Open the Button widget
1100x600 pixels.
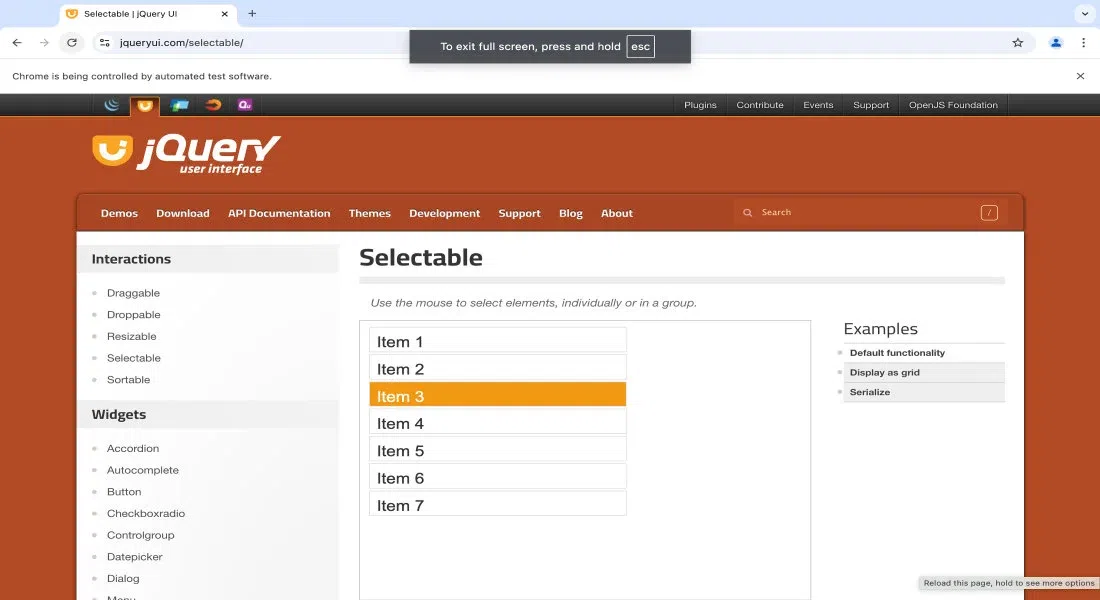[x=123, y=492]
